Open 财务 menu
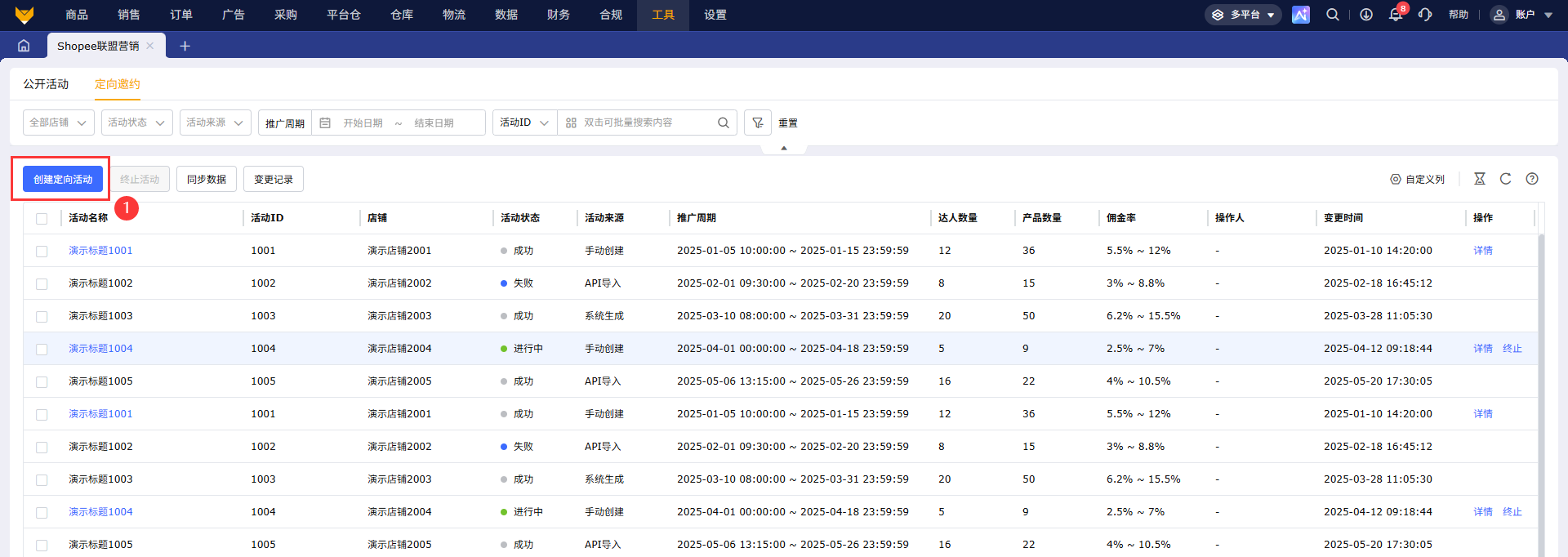This screenshot has height=557, width=1568. (559, 15)
